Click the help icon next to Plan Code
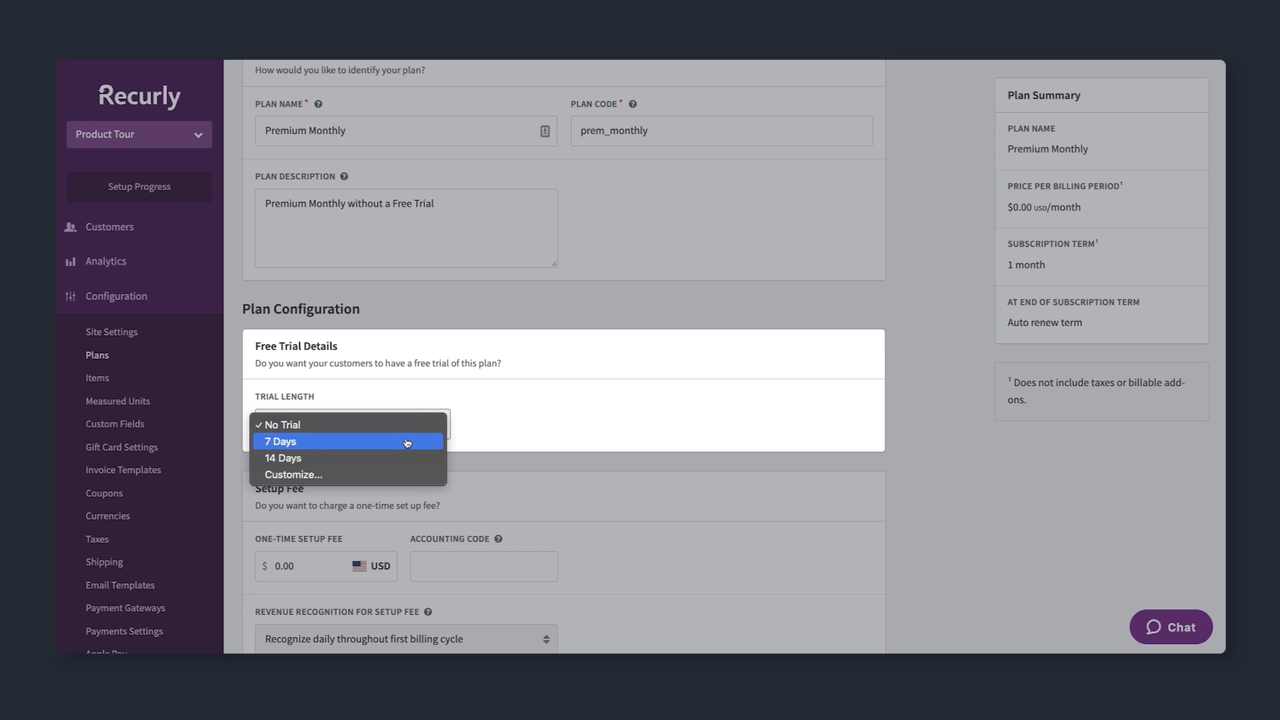1280x720 pixels. 631,103
